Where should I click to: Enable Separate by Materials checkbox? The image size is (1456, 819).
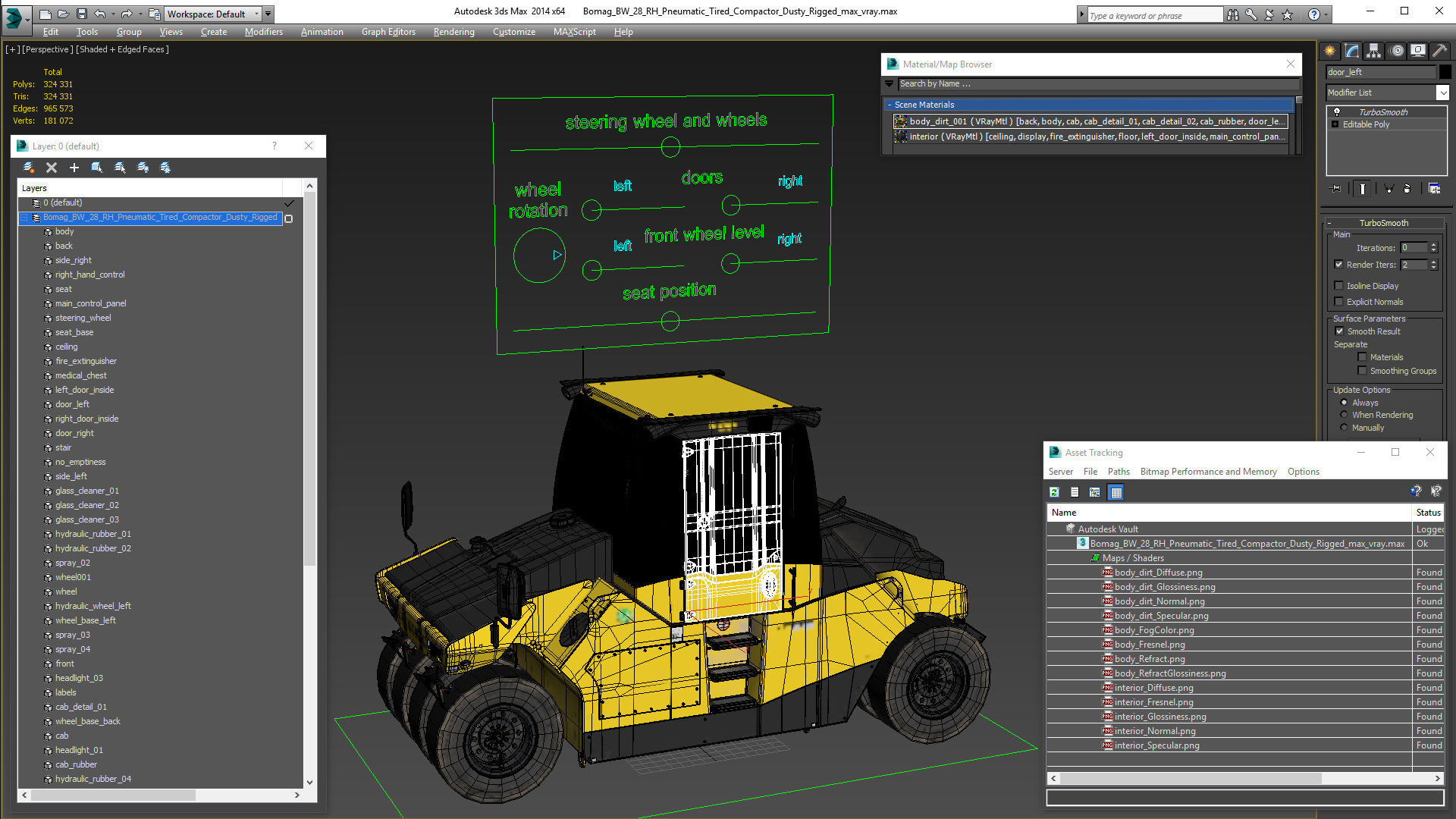[1363, 357]
